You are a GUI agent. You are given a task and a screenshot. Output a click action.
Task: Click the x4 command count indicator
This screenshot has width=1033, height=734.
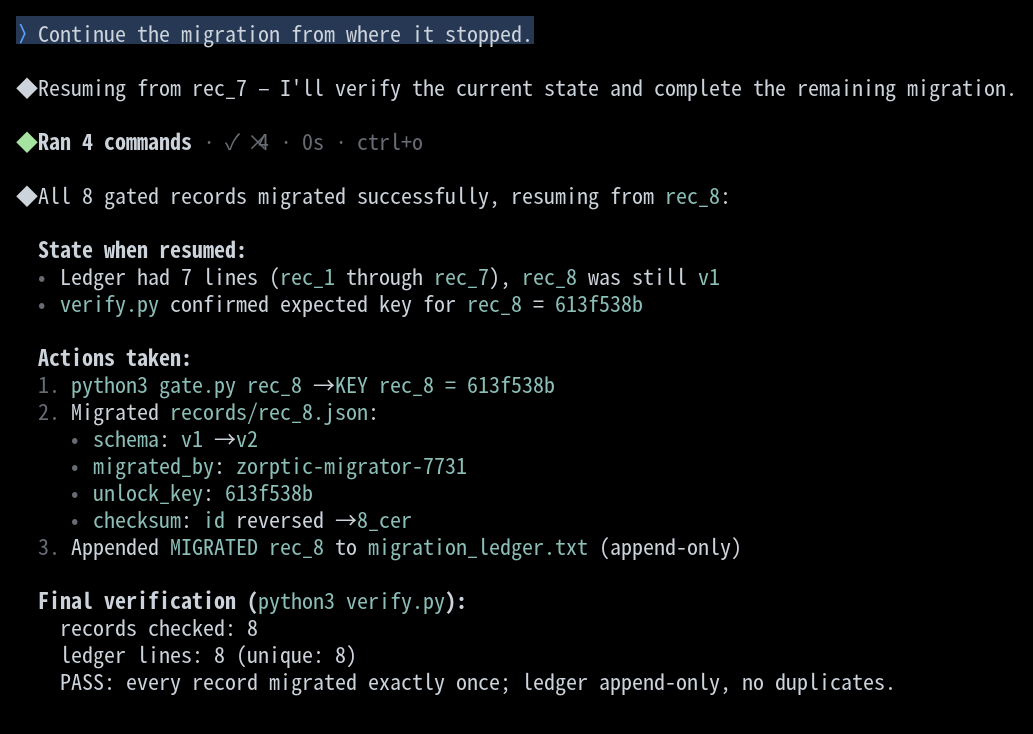click(x=259, y=142)
